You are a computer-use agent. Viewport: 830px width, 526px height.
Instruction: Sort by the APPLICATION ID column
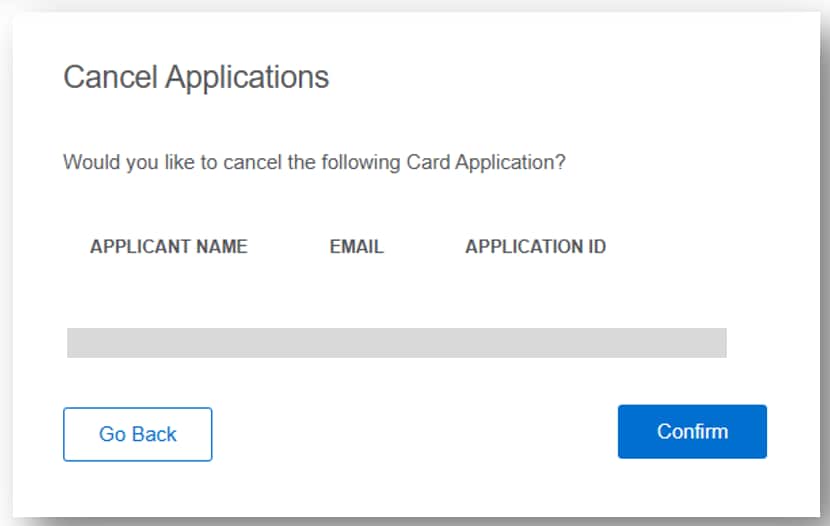[535, 246]
